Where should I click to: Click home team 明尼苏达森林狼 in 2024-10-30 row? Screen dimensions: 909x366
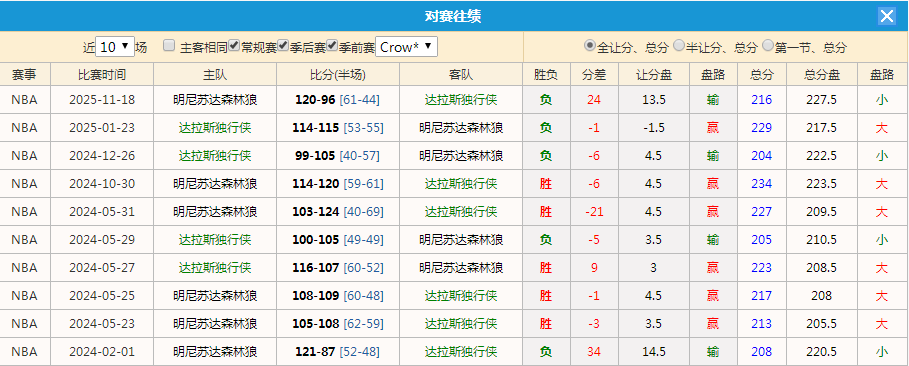coord(215,184)
